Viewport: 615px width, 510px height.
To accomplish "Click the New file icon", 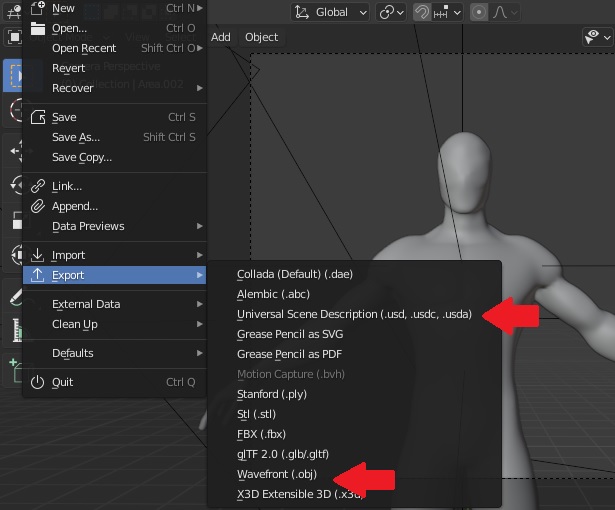I will coord(38,8).
